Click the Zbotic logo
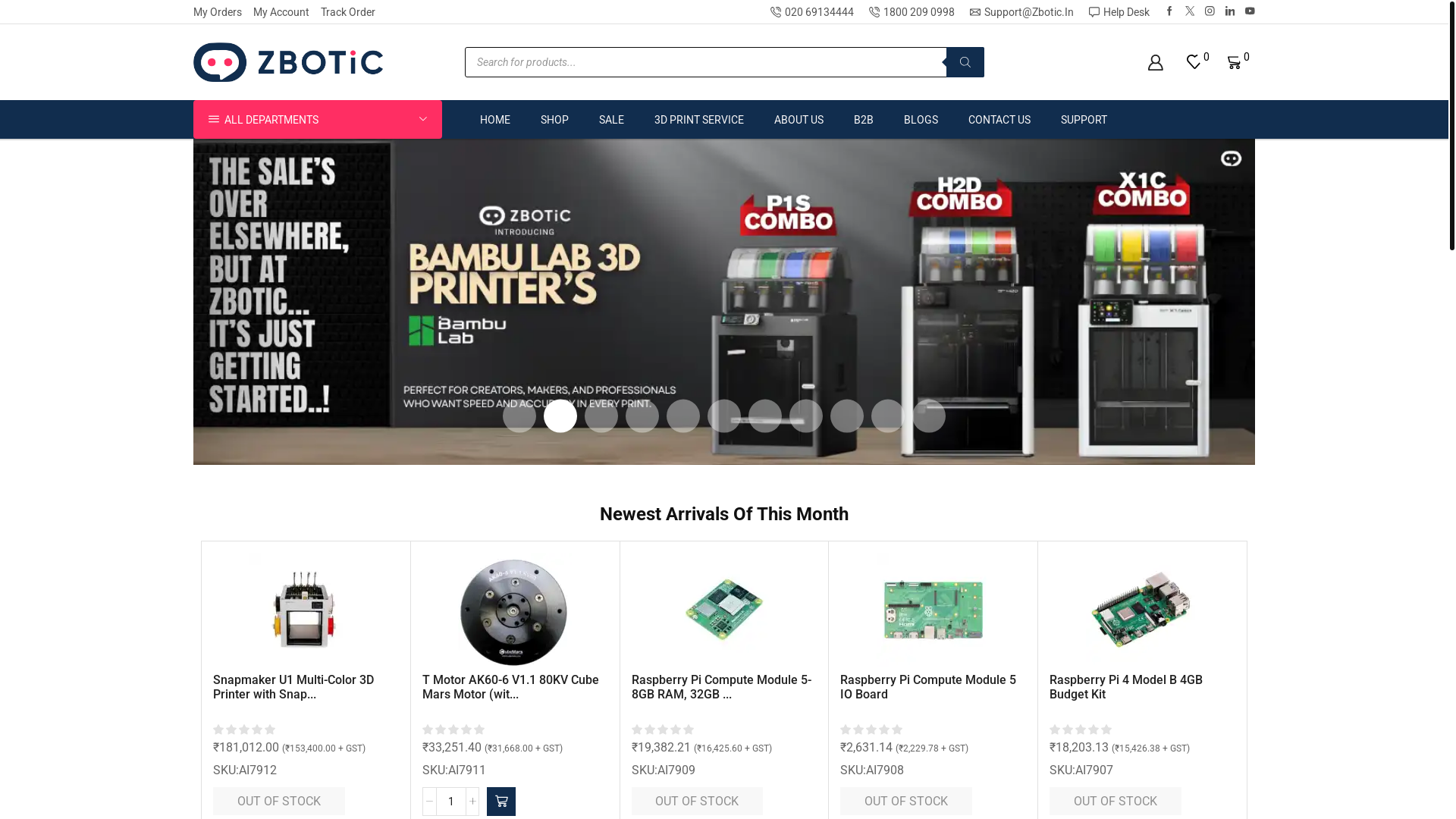 tap(288, 62)
